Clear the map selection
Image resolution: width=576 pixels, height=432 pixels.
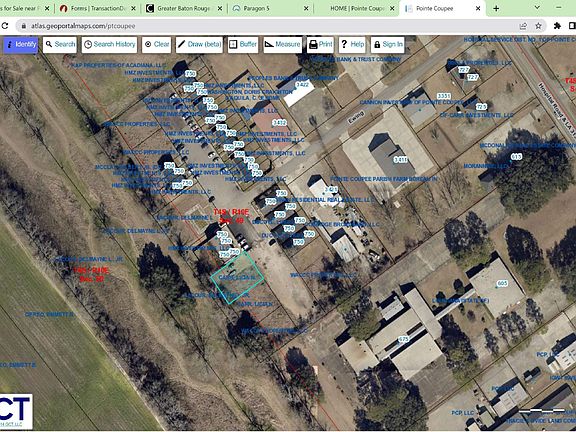coord(156,45)
